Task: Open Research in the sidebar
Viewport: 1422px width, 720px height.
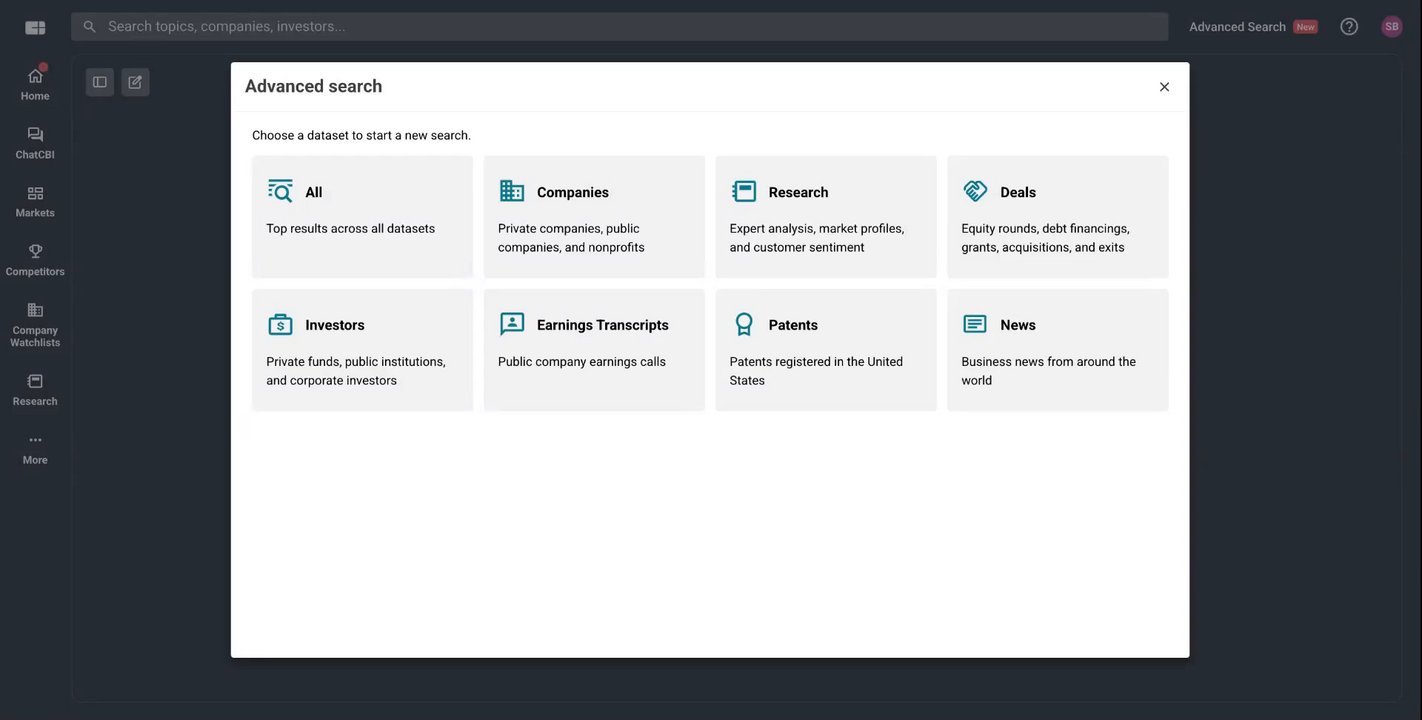Action: point(35,388)
